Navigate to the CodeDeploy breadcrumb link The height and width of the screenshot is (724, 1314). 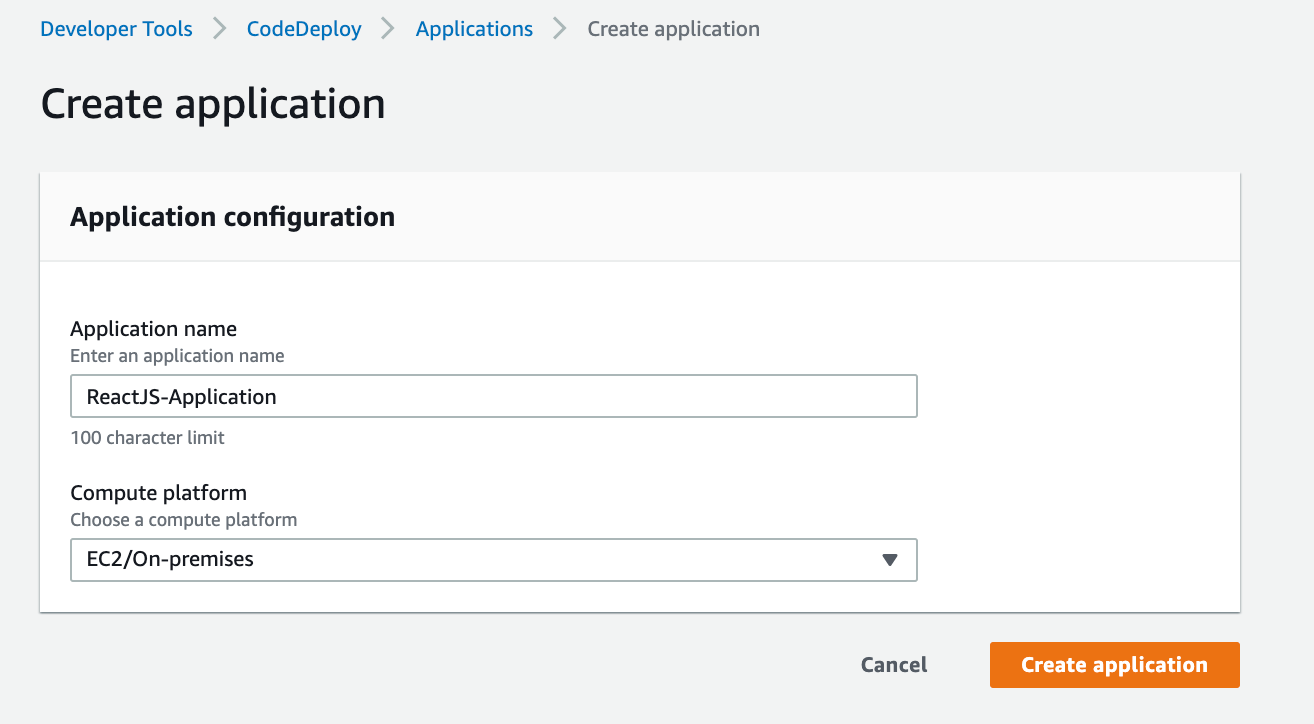click(x=304, y=29)
